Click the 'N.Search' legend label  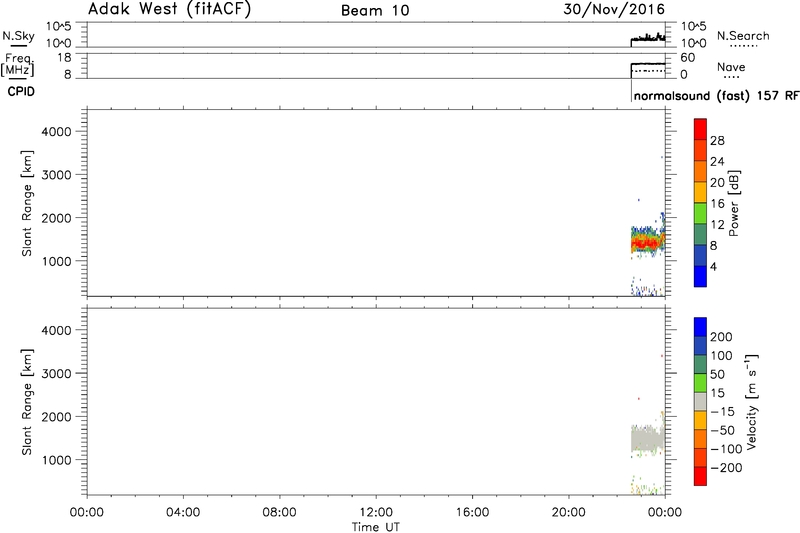(x=743, y=36)
